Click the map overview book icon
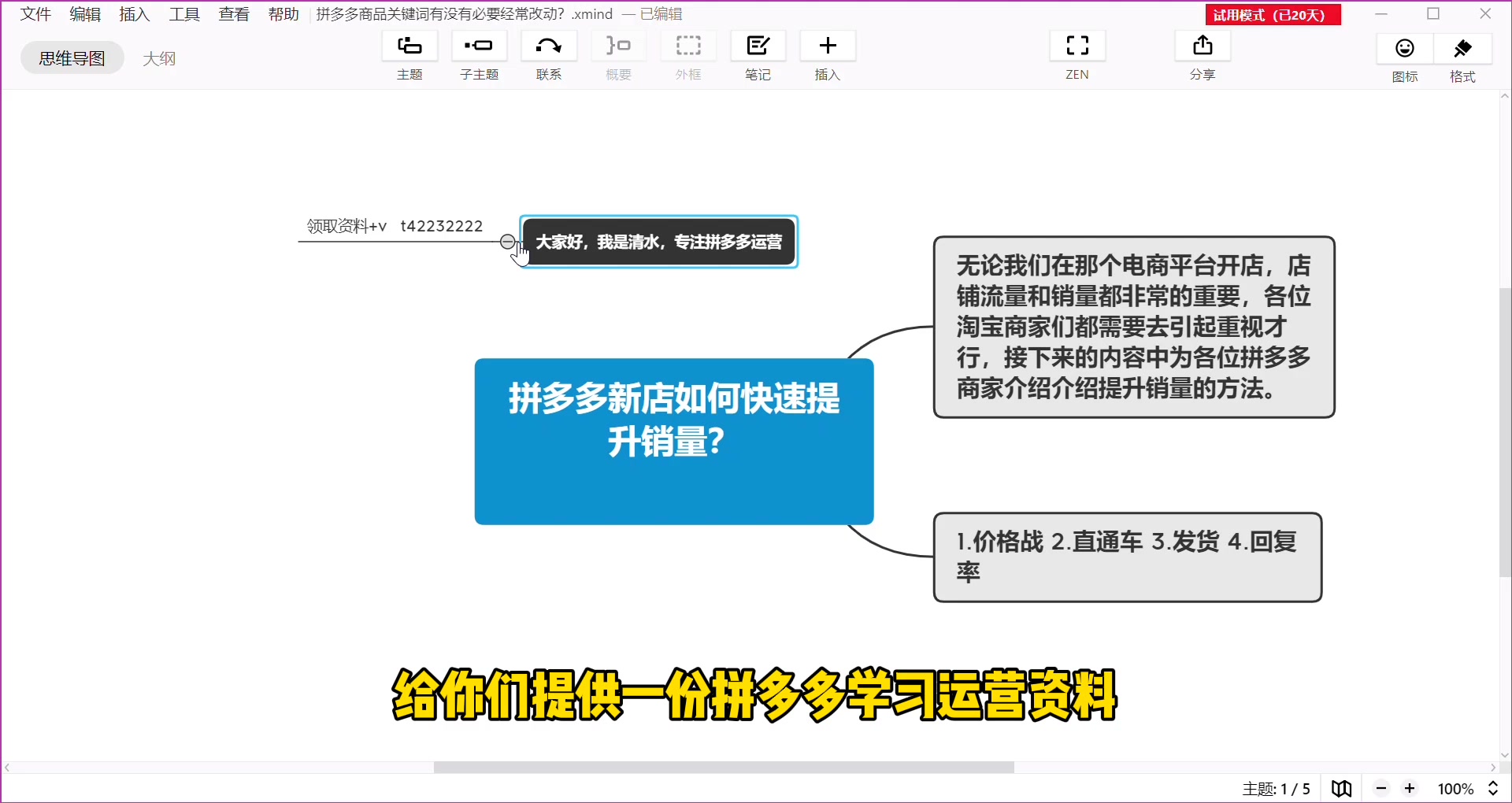Viewport: 1512px width, 803px height. point(1342,788)
